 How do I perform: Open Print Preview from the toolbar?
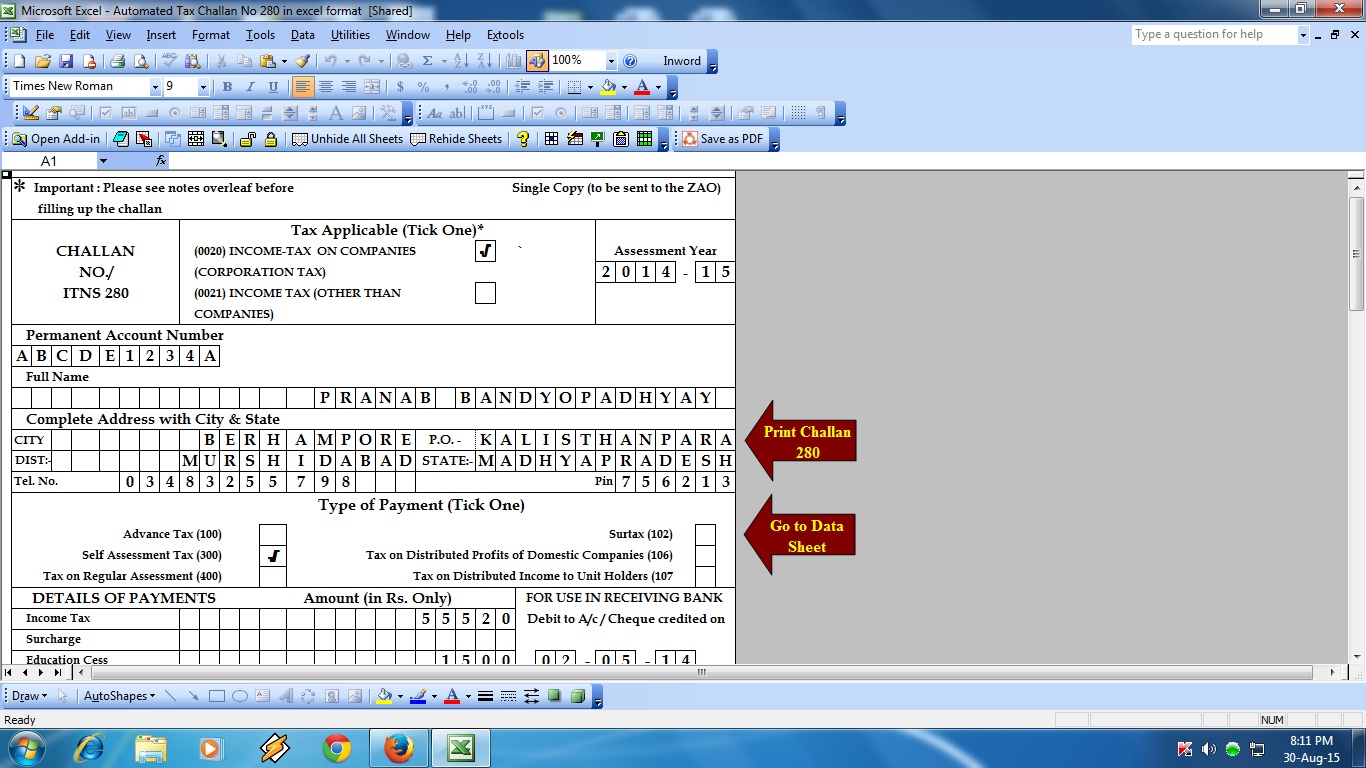click(141, 61)
